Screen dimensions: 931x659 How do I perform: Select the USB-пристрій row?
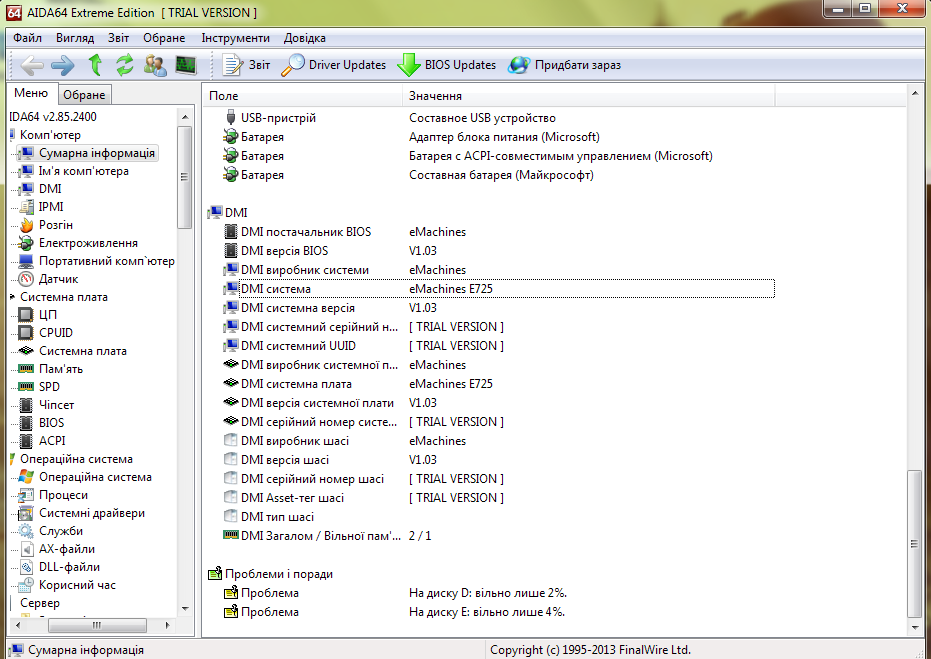click(498, 118)
